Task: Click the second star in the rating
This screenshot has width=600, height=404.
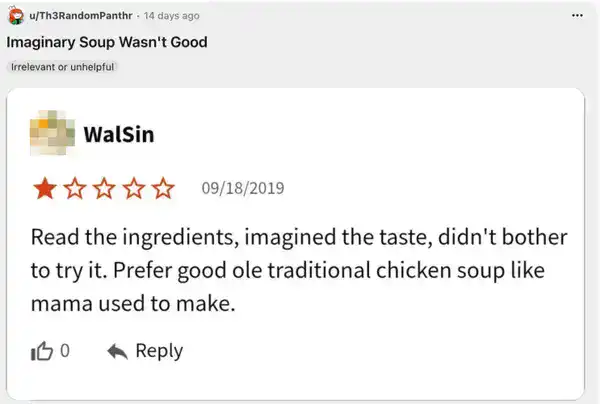Action: [74, 188]
